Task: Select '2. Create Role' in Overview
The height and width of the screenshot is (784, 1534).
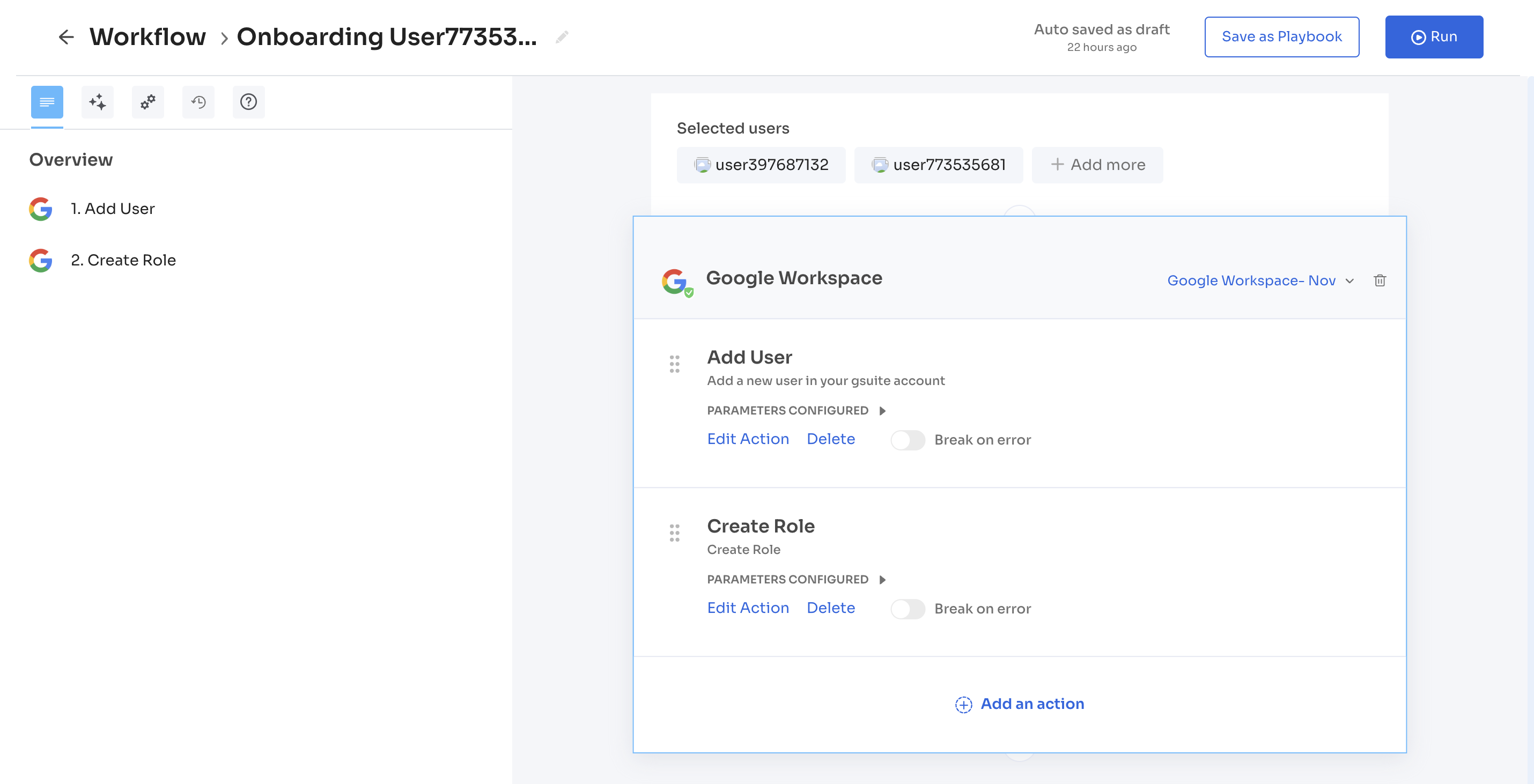Action: tap(123, 260)
